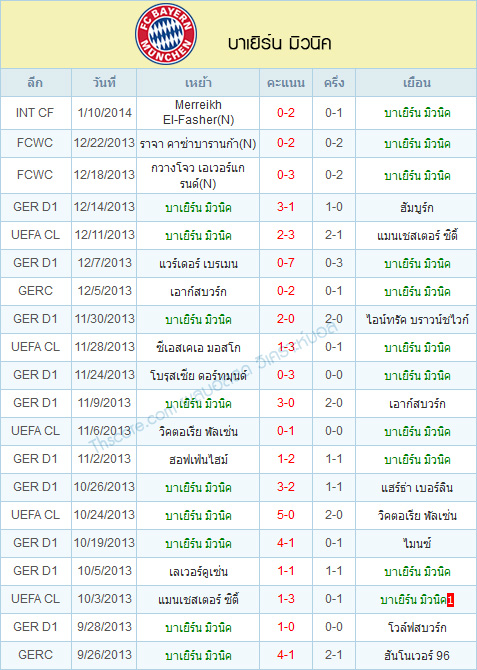The image size is (477, 670).
Task: Click the UEFA CL cell on 10/24/2013 row
Action: point(35,515)
